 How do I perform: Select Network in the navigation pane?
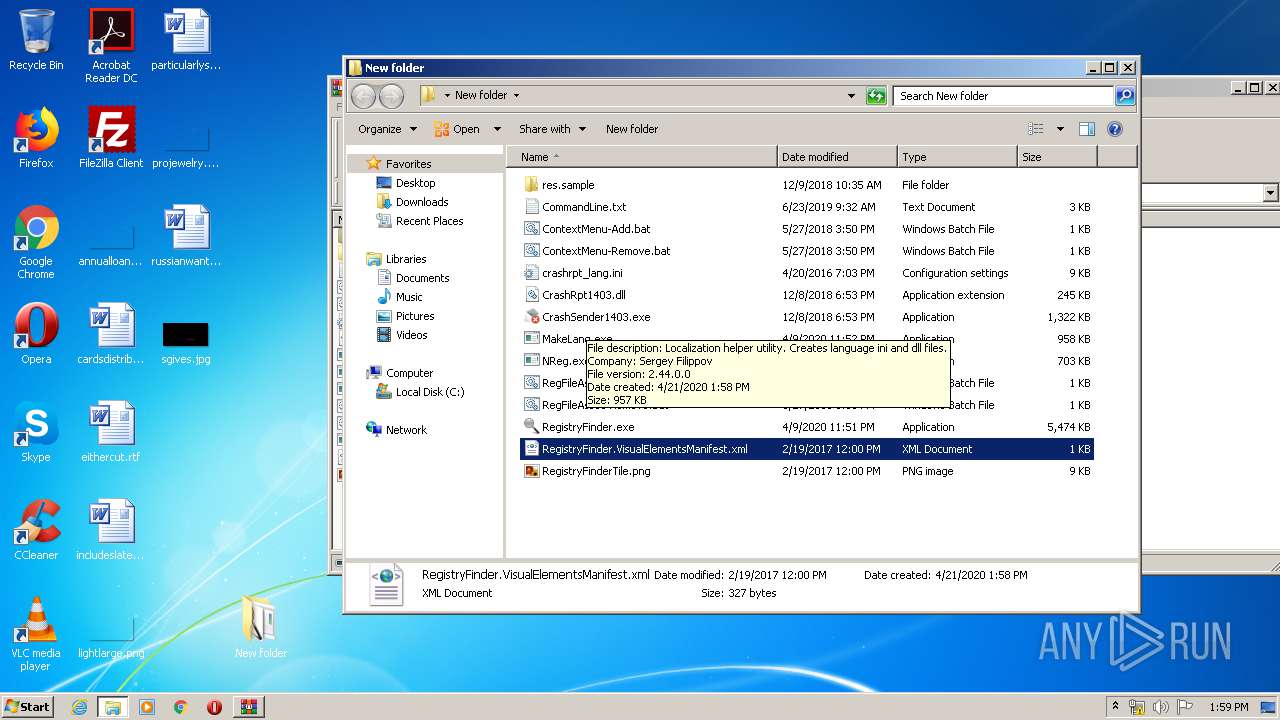point(406,430)
